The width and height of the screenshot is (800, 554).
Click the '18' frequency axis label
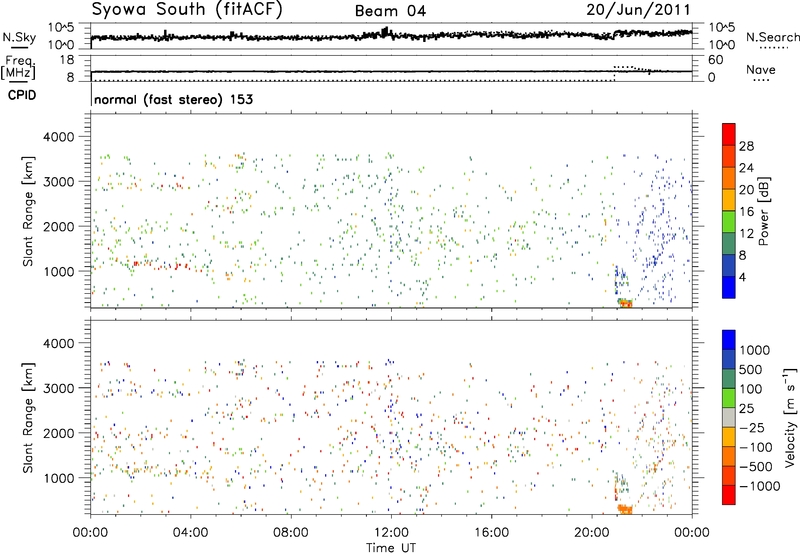point(67,60)
